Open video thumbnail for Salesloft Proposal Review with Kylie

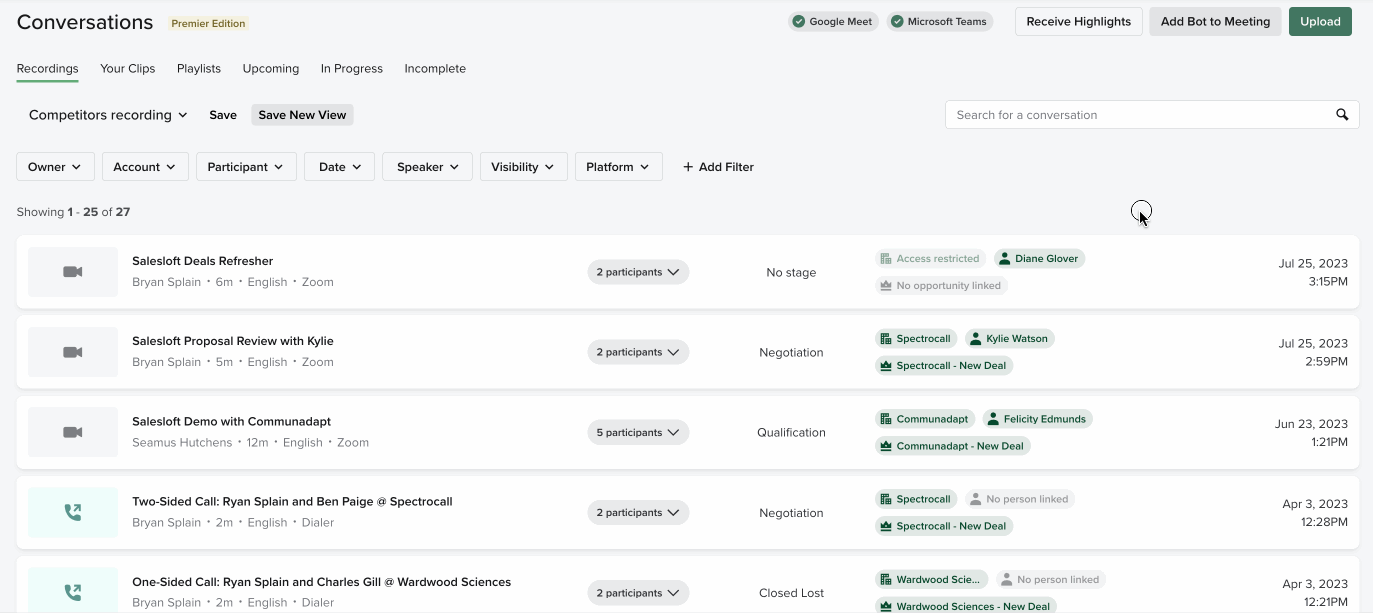[x=73, y=352]
